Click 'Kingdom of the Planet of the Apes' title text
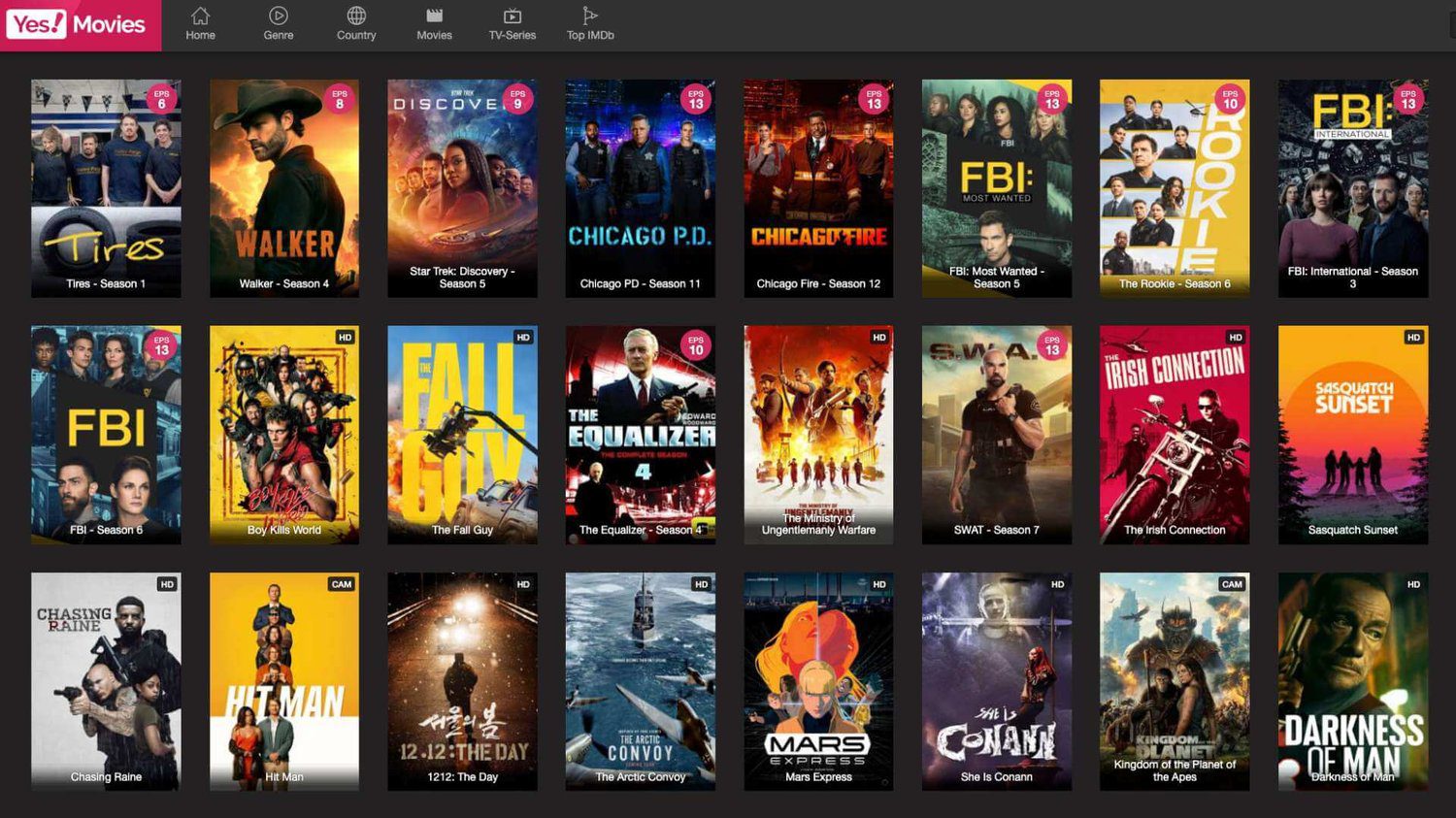 pyautogui.click(x=1175, y=770)
